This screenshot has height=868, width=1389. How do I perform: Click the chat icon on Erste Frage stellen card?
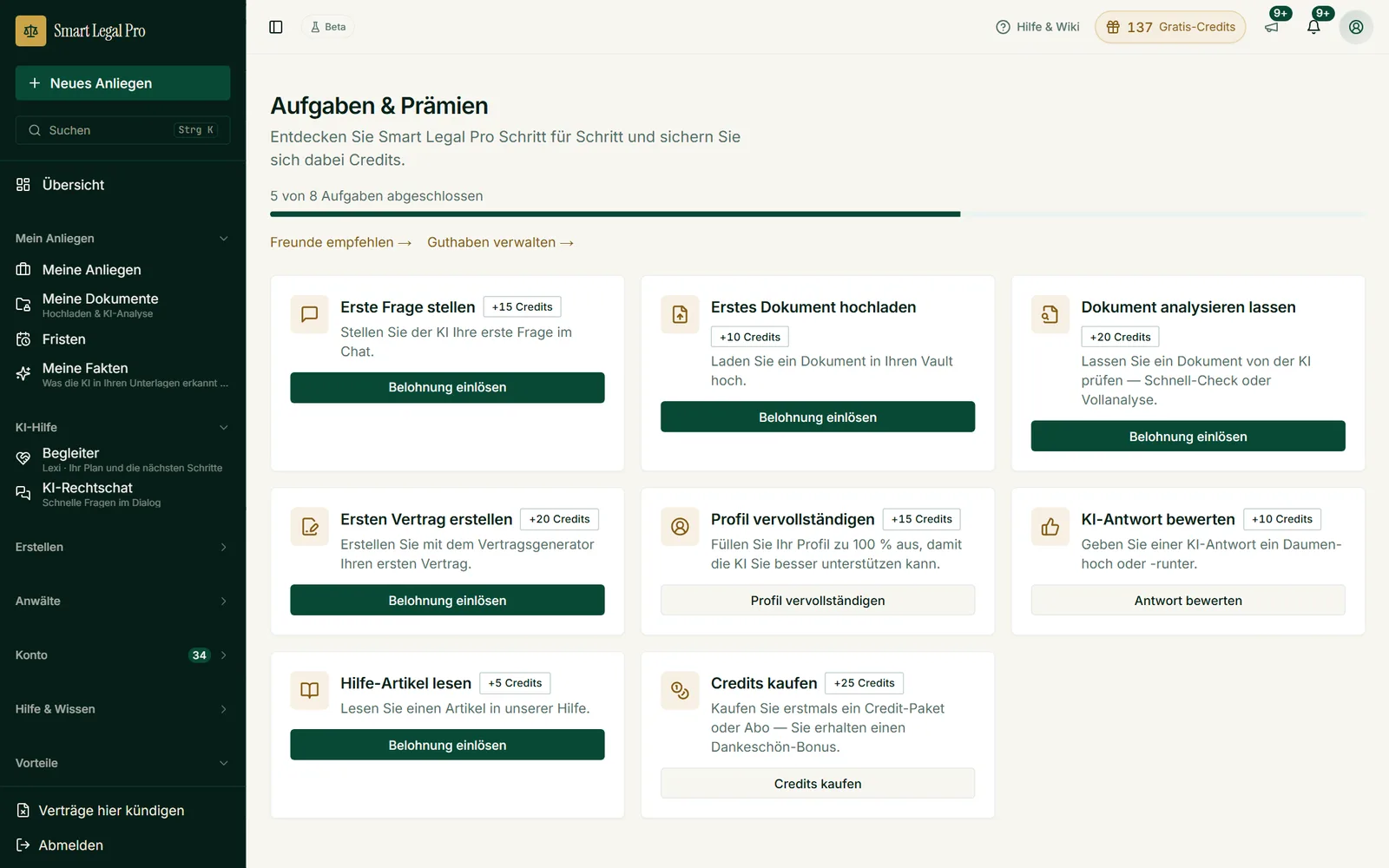[310, 314]
